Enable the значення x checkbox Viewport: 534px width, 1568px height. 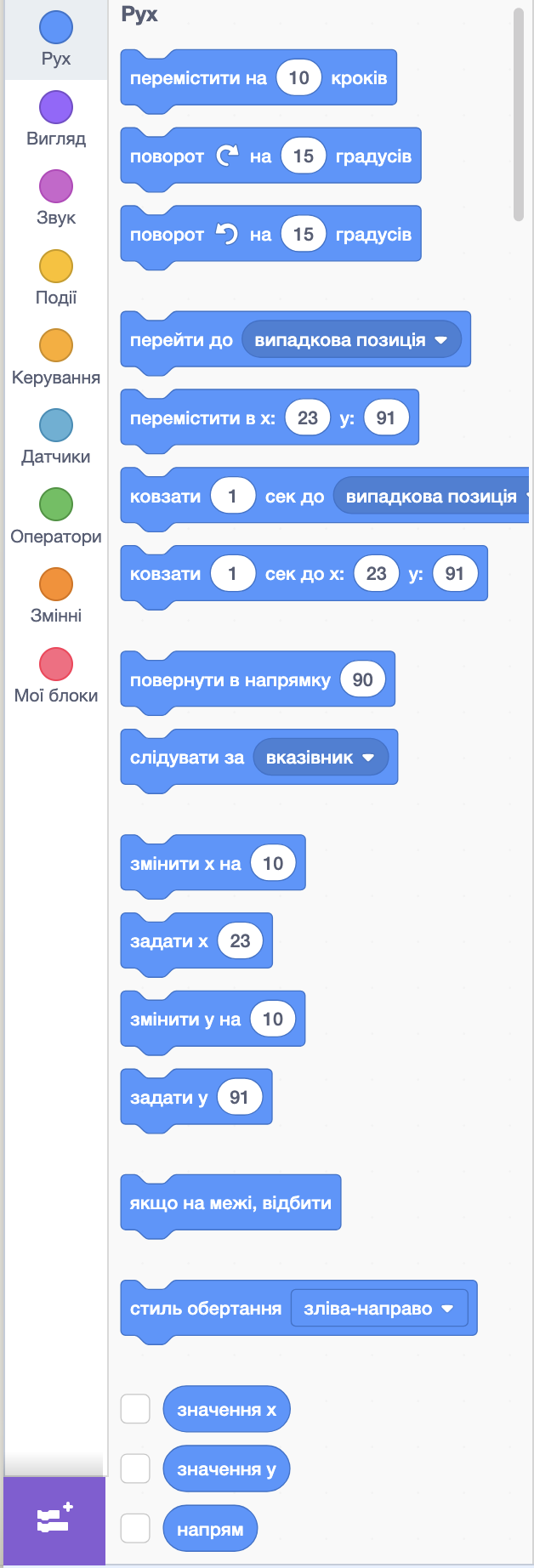[x=135, y=1409]
